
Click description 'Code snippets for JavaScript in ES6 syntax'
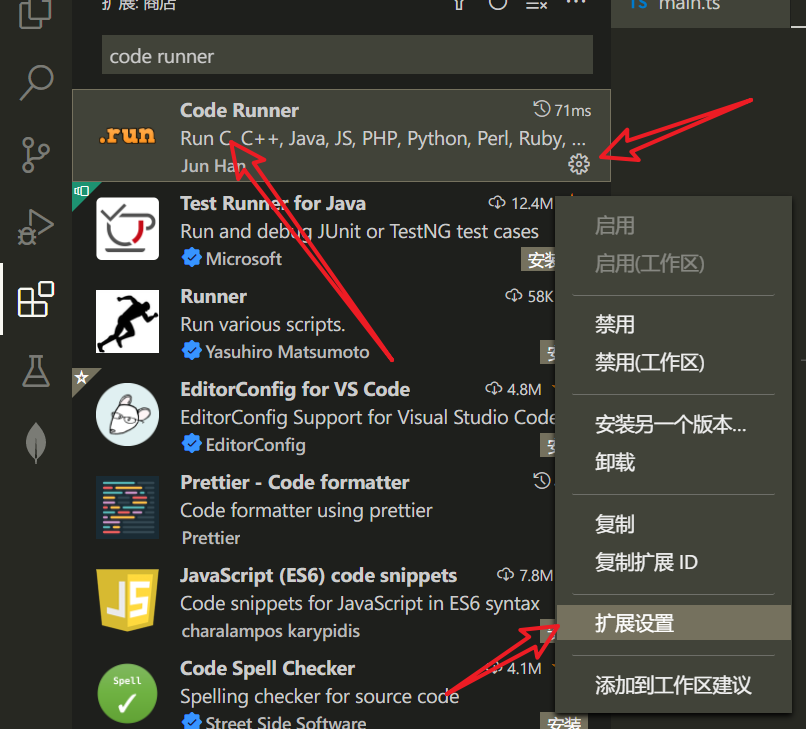[x=360, y=603]
